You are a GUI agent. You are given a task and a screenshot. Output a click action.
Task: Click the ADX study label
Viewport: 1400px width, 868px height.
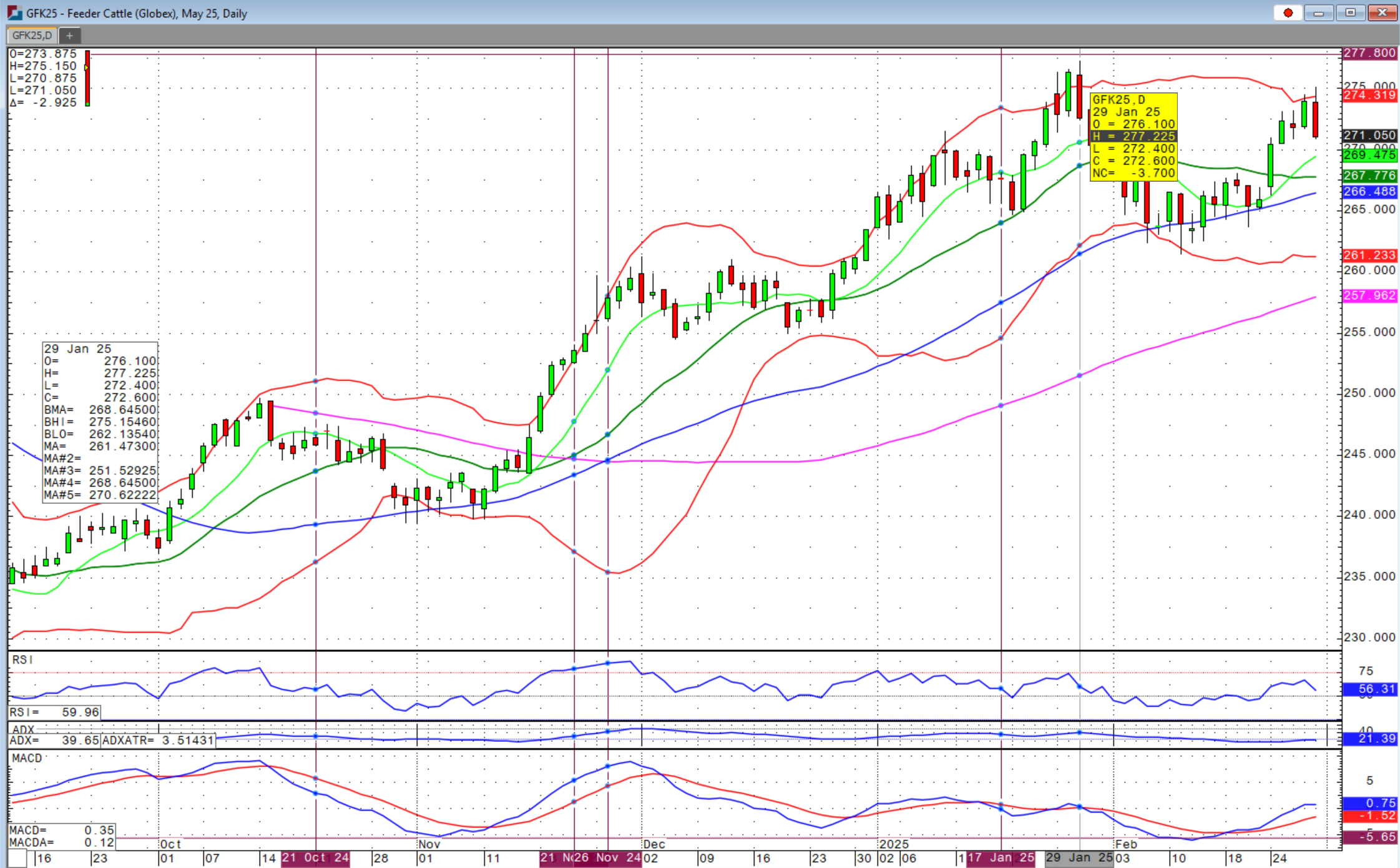click(x=23, y=729)
